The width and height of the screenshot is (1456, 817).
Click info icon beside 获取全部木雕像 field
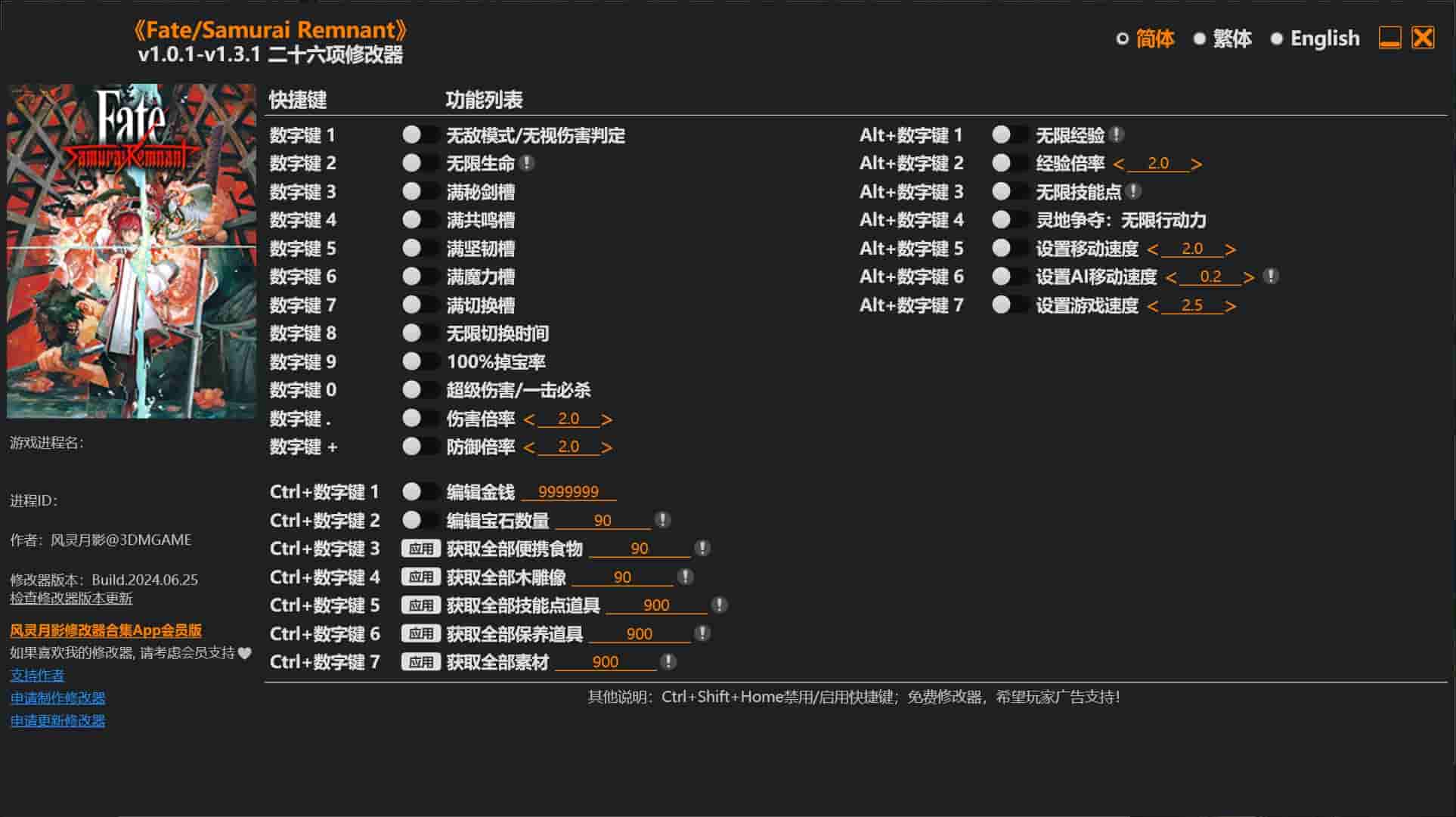coord(685,577)
